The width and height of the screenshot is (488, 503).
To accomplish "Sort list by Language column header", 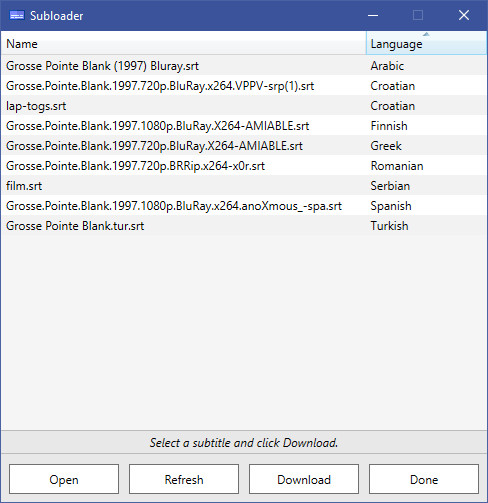I will (426, 44).
